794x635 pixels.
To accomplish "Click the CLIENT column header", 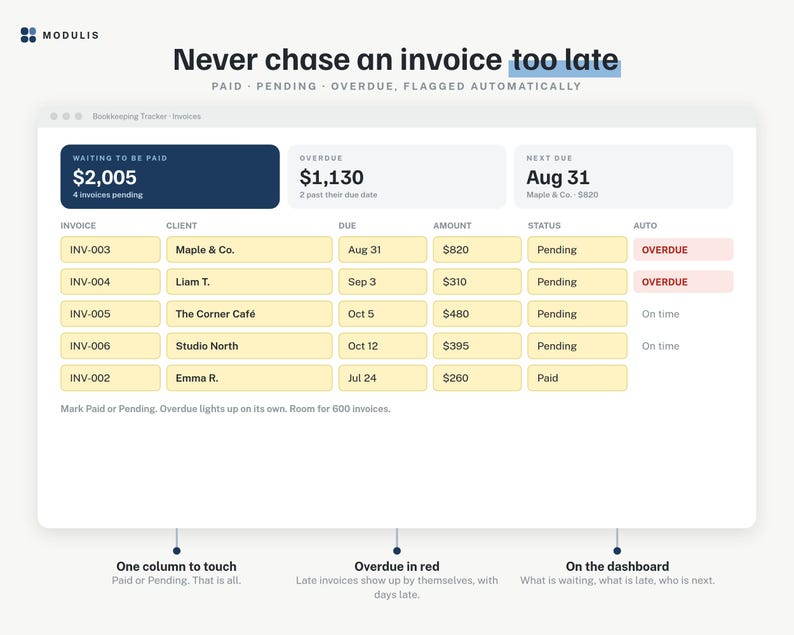I will click(x=181, y=225).
